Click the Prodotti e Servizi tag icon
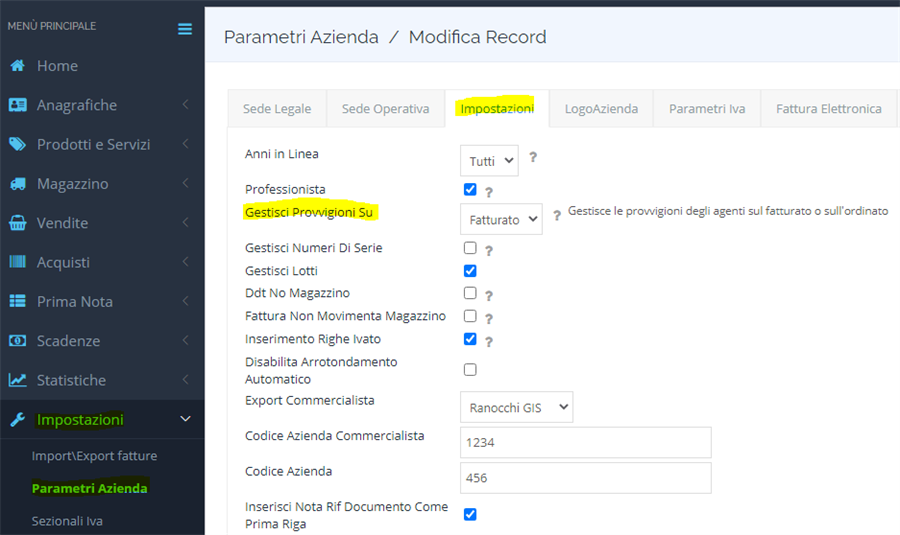The height and width of the screenshot is (535, 900). pos(18,144)
